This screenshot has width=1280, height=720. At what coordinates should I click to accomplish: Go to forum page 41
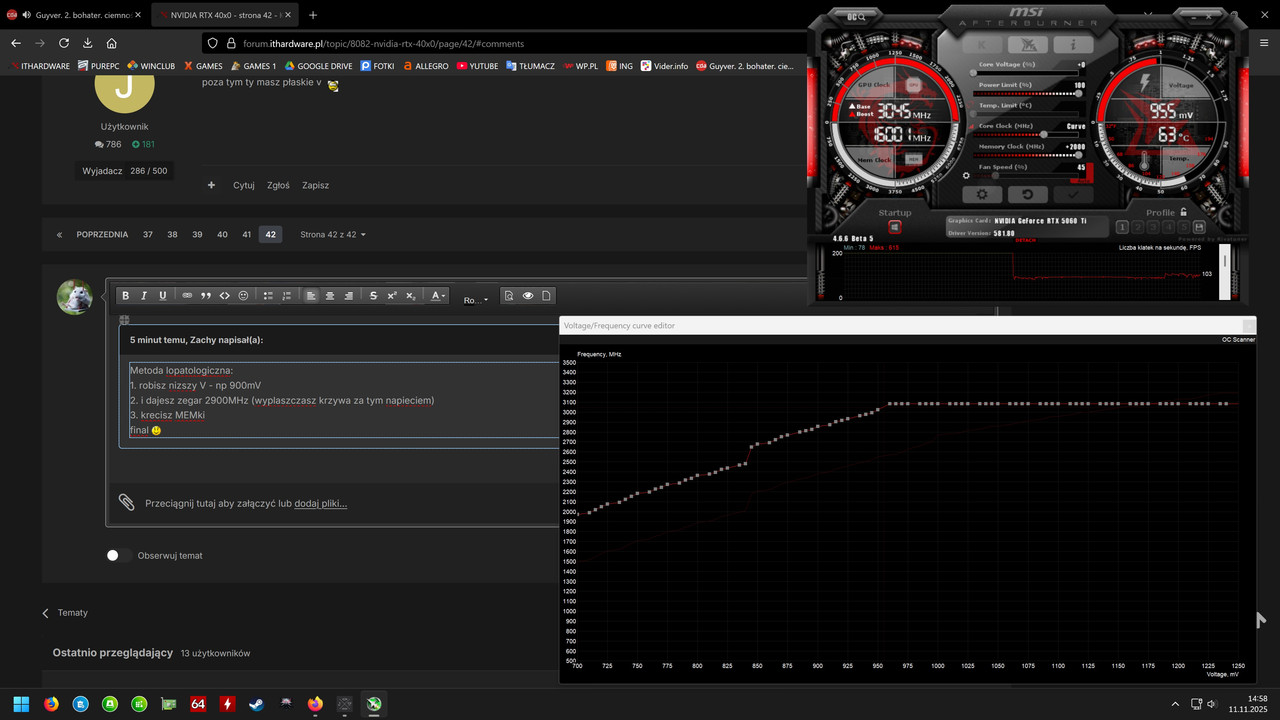pos(246,234)
